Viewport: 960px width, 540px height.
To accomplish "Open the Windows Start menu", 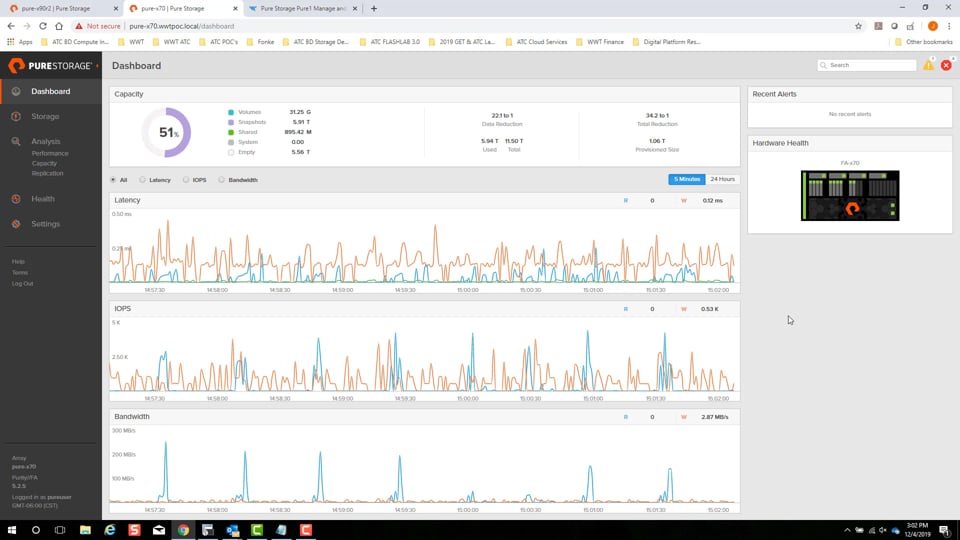I will coord(12,530).
